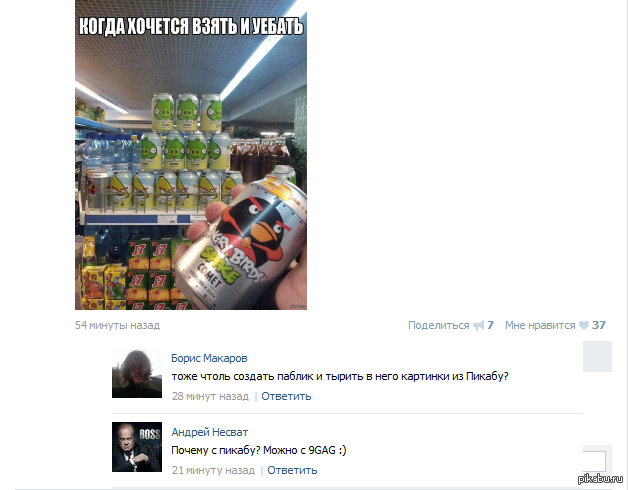Open post timestamp 54 минуты назад
Viewport: 628px width, 490px height.
tap(117, 325)
